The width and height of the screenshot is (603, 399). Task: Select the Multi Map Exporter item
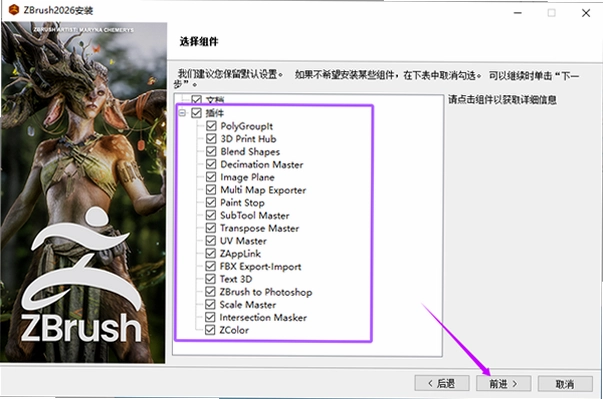(263, 190)
